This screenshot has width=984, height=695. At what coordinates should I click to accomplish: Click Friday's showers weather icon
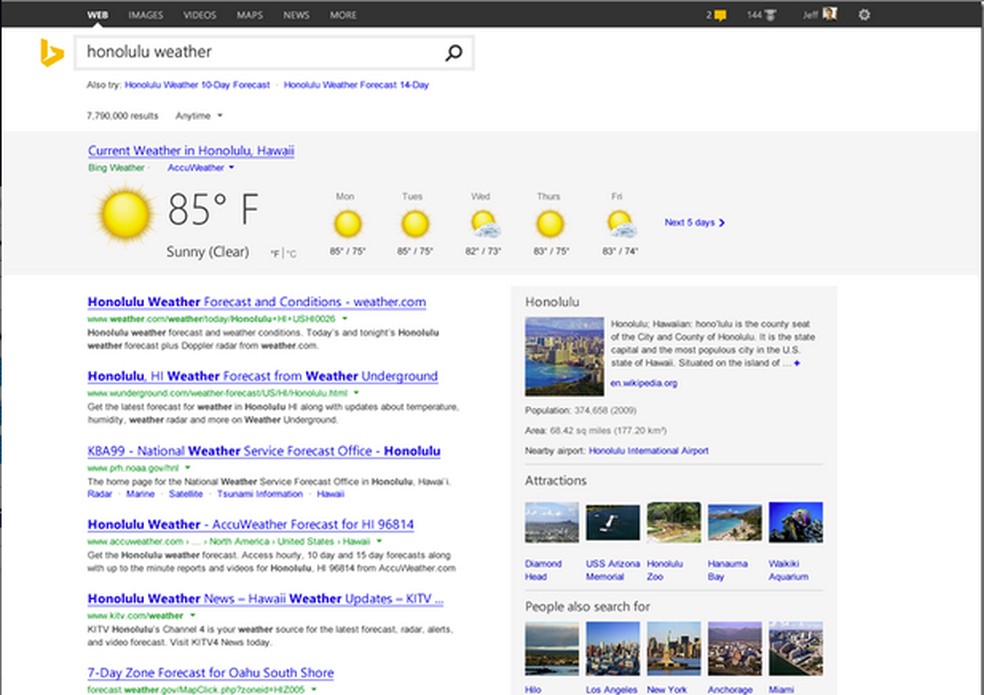pos(619,224)
